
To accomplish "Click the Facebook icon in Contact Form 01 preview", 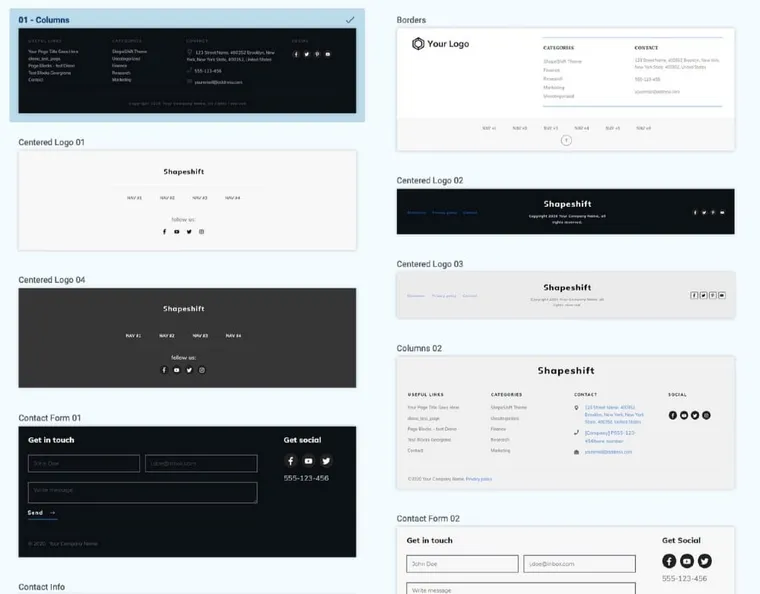I will point(290,461).
